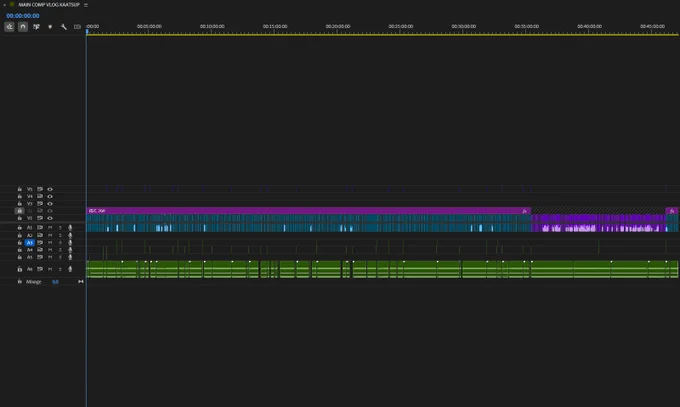
Task: Untarget the highlighted A3 track label
Action: point(29,243)
